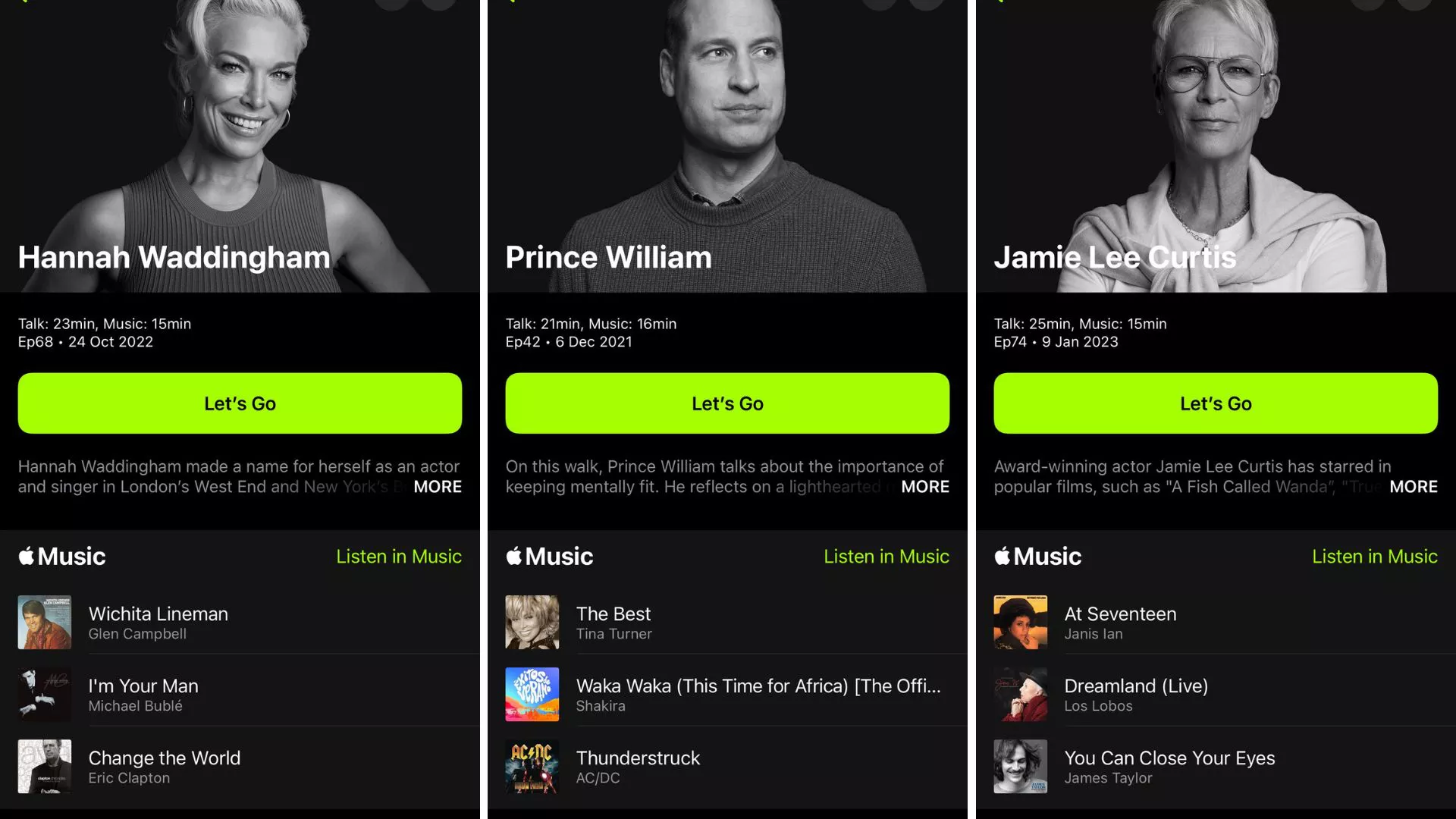Tap the Tina Turner album cover
Image resolution: width=1456 pixels, height=819 pixels.
(x=532, y=622)
